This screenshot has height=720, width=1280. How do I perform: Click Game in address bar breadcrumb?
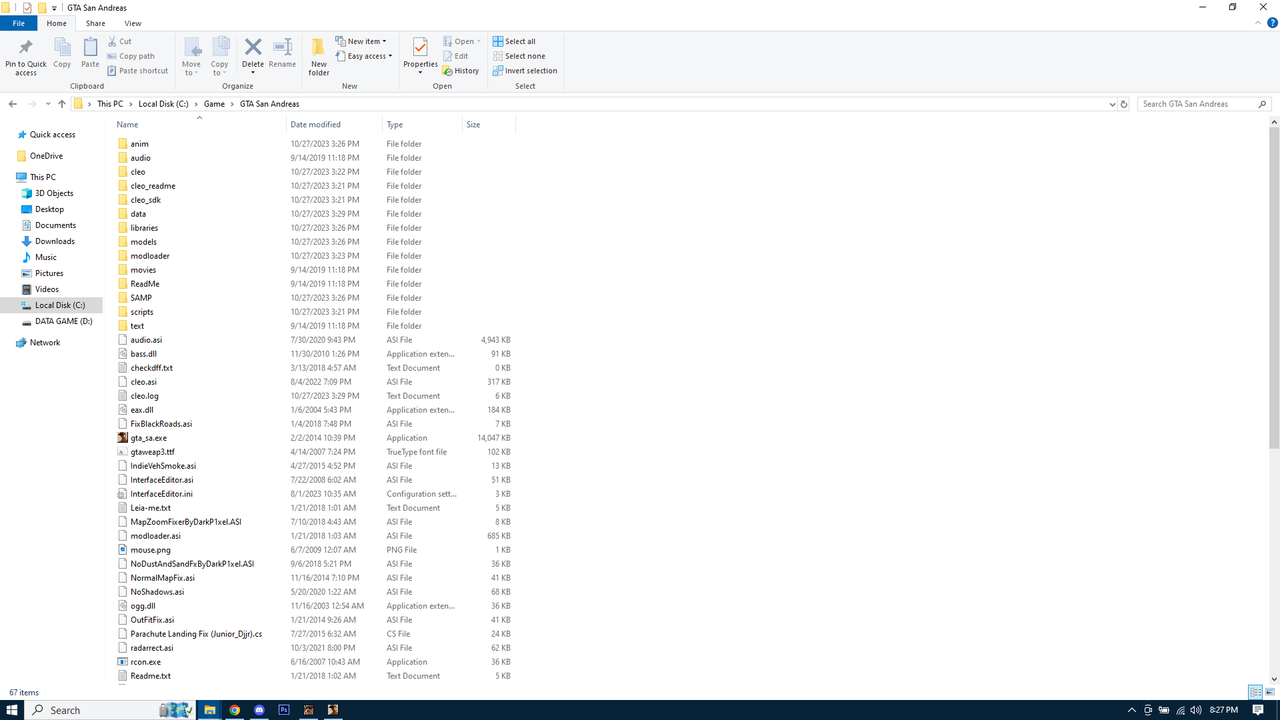214,104
